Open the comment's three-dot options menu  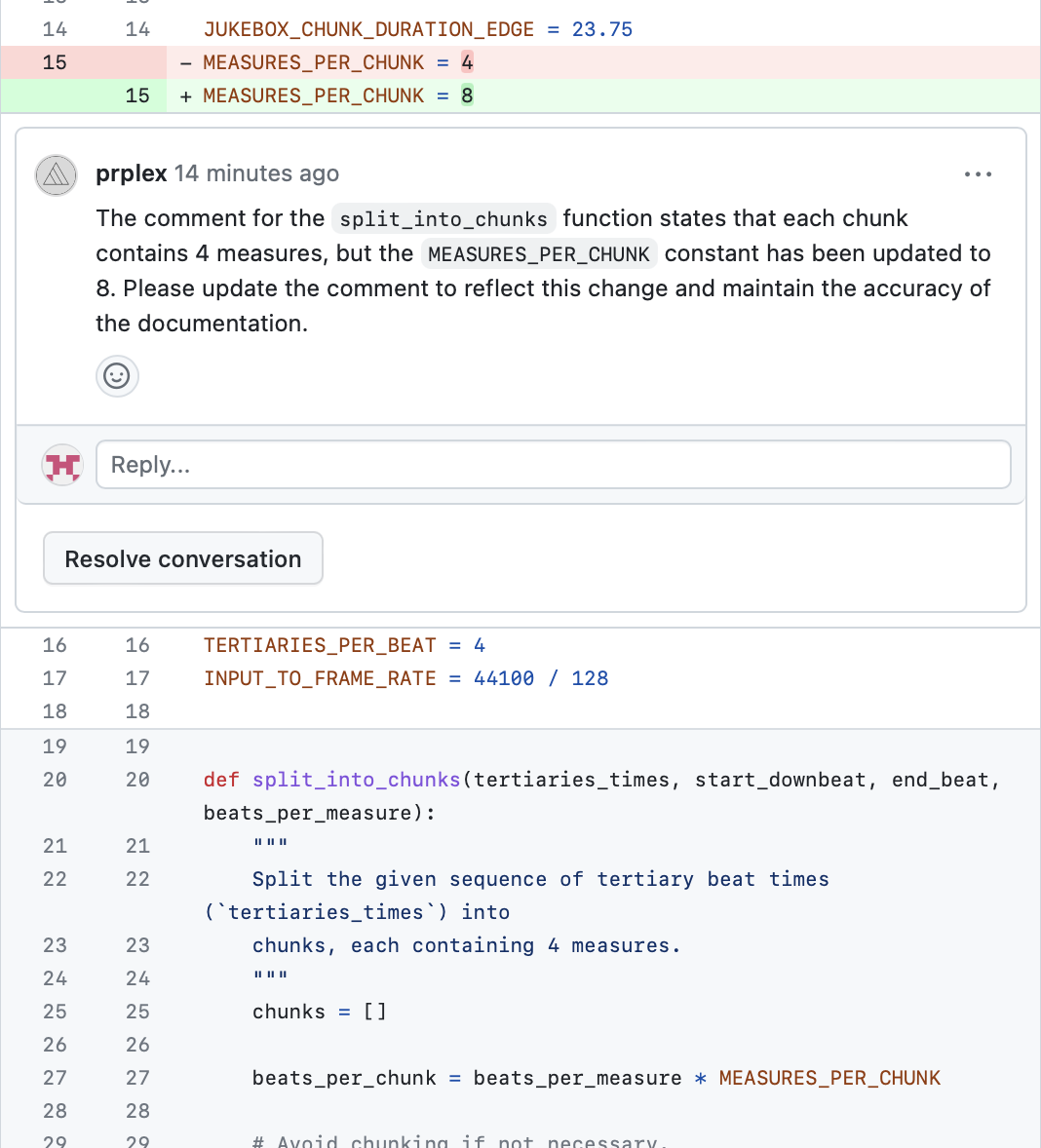pyautogui.click(x=978, y=174)
